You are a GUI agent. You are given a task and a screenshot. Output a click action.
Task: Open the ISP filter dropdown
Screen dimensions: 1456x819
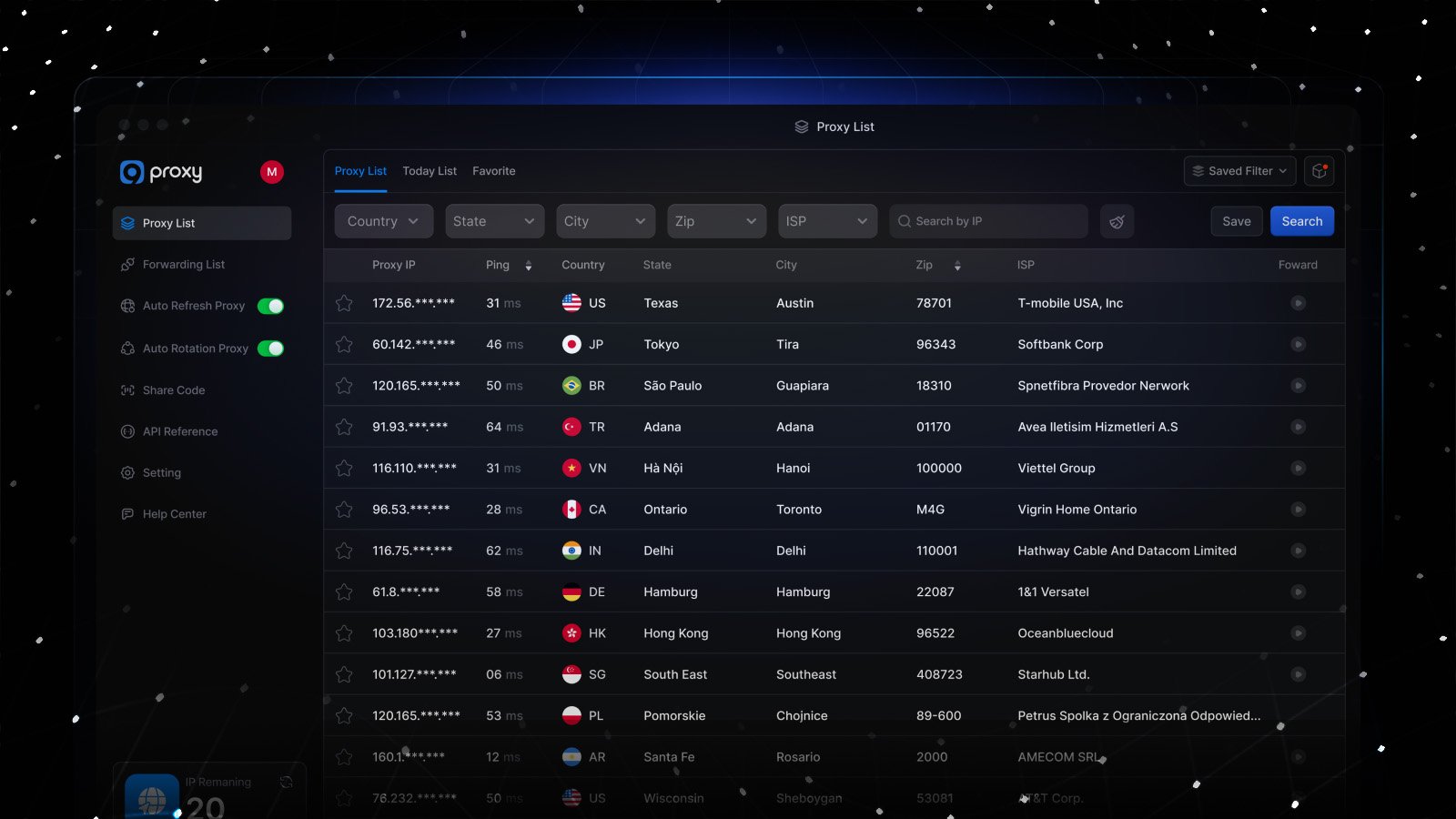(827, 221)
